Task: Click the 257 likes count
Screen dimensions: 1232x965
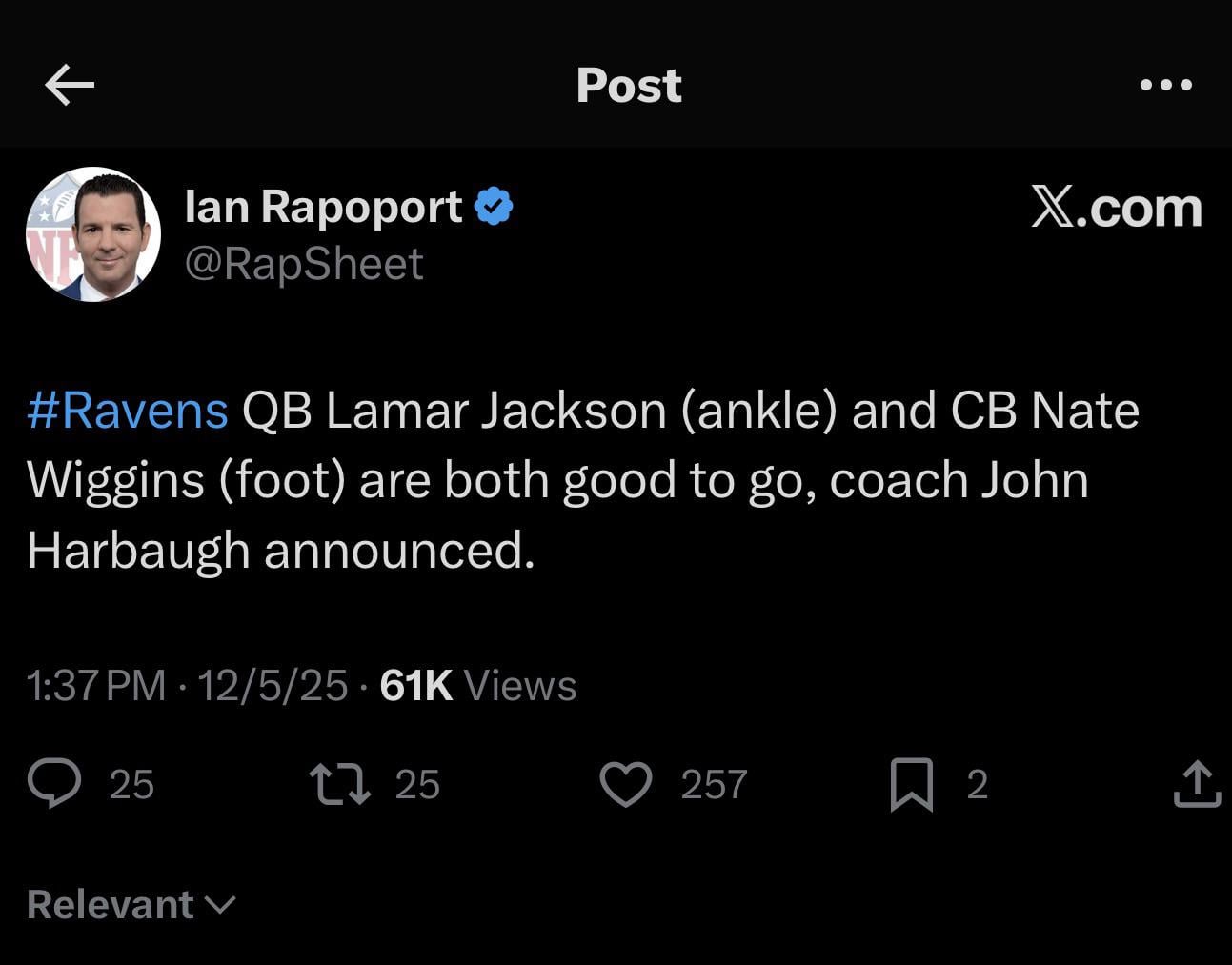Action: pyautogui.click(x=714, y=784)
